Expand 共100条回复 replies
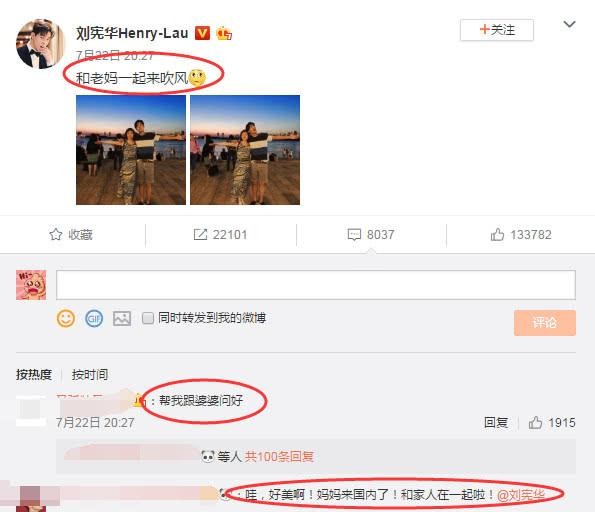The height and width of the screenshot is (512, 595). (x=279, y=456)
